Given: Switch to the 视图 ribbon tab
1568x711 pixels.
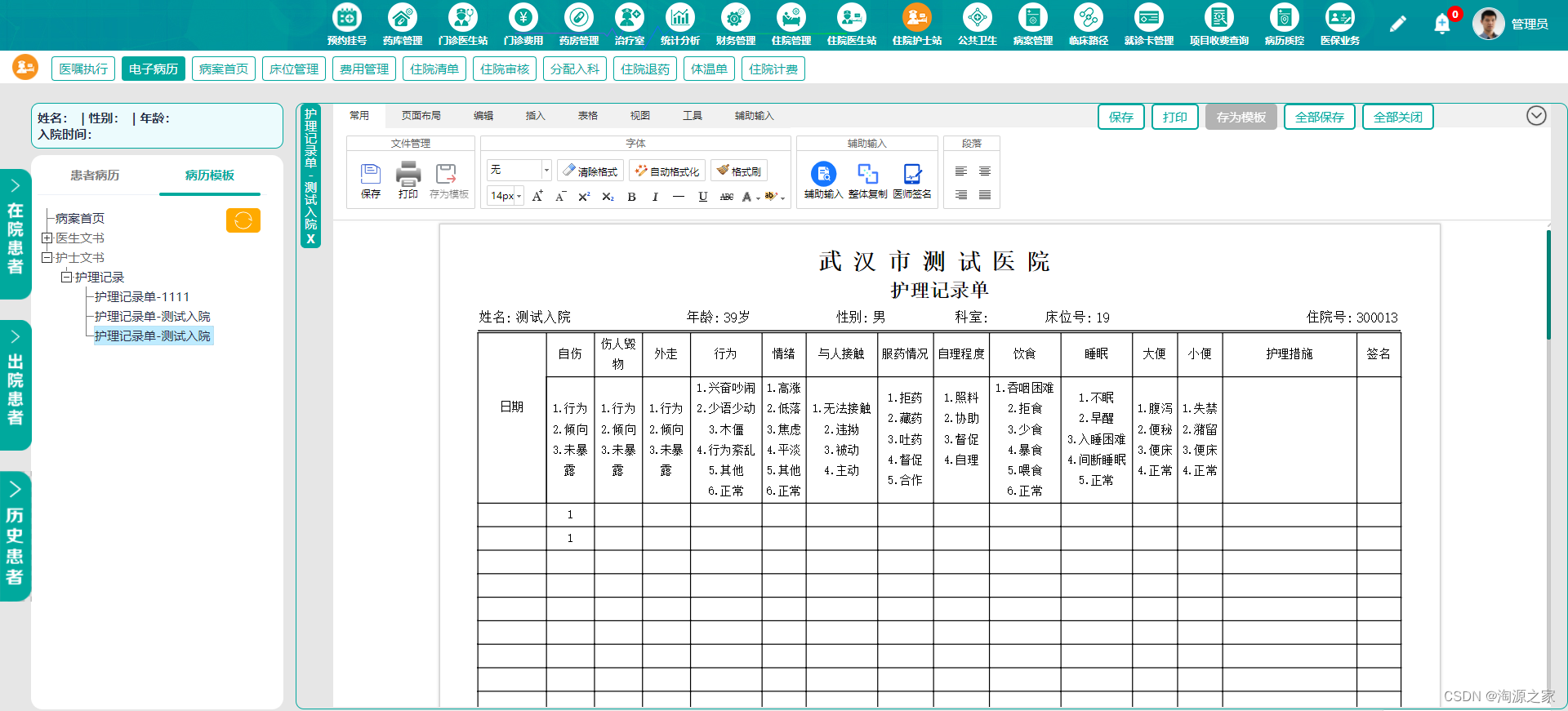Looking at the screenshot, I should point(639,116).
